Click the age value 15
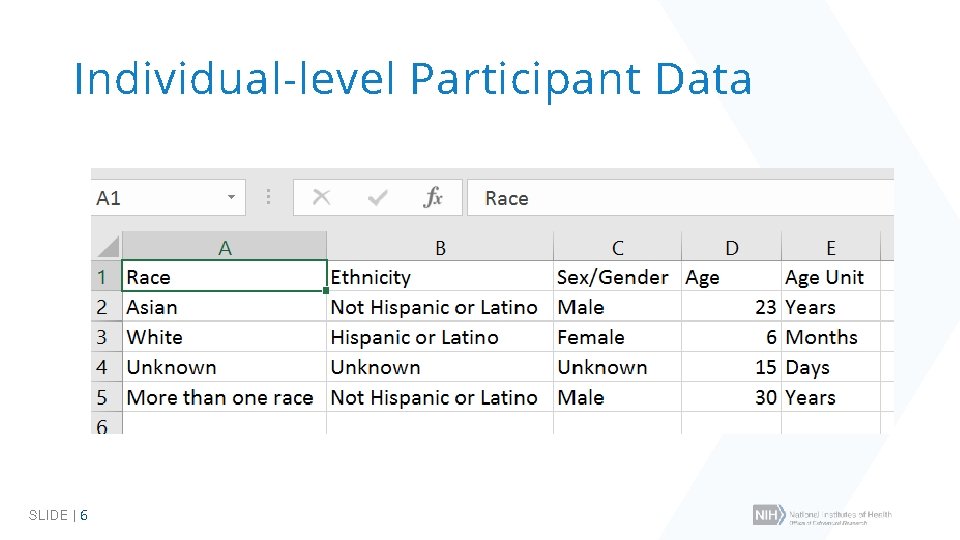This screenshot has height=540, width=960. coord(732,367)
